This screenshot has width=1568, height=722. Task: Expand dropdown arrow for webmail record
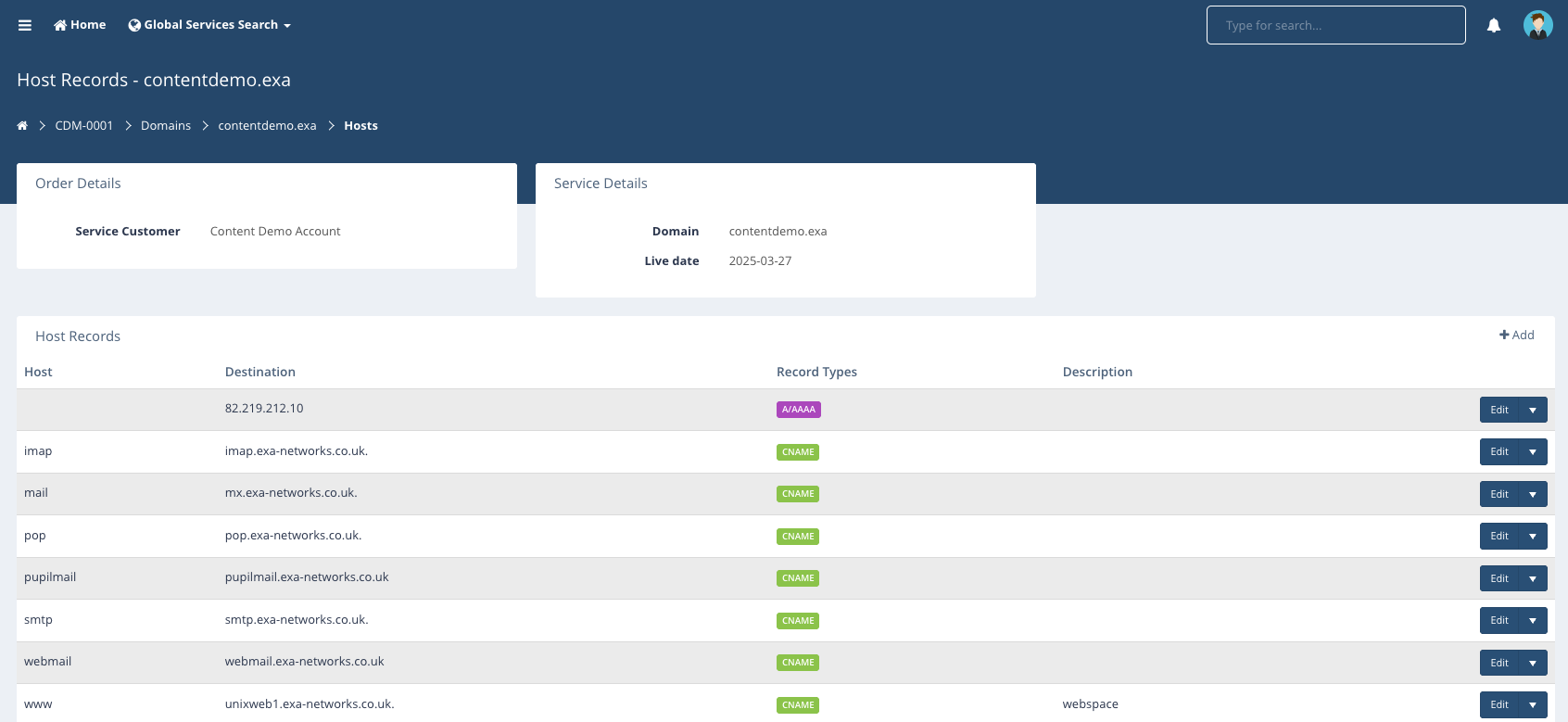[x=1533, y=663]
